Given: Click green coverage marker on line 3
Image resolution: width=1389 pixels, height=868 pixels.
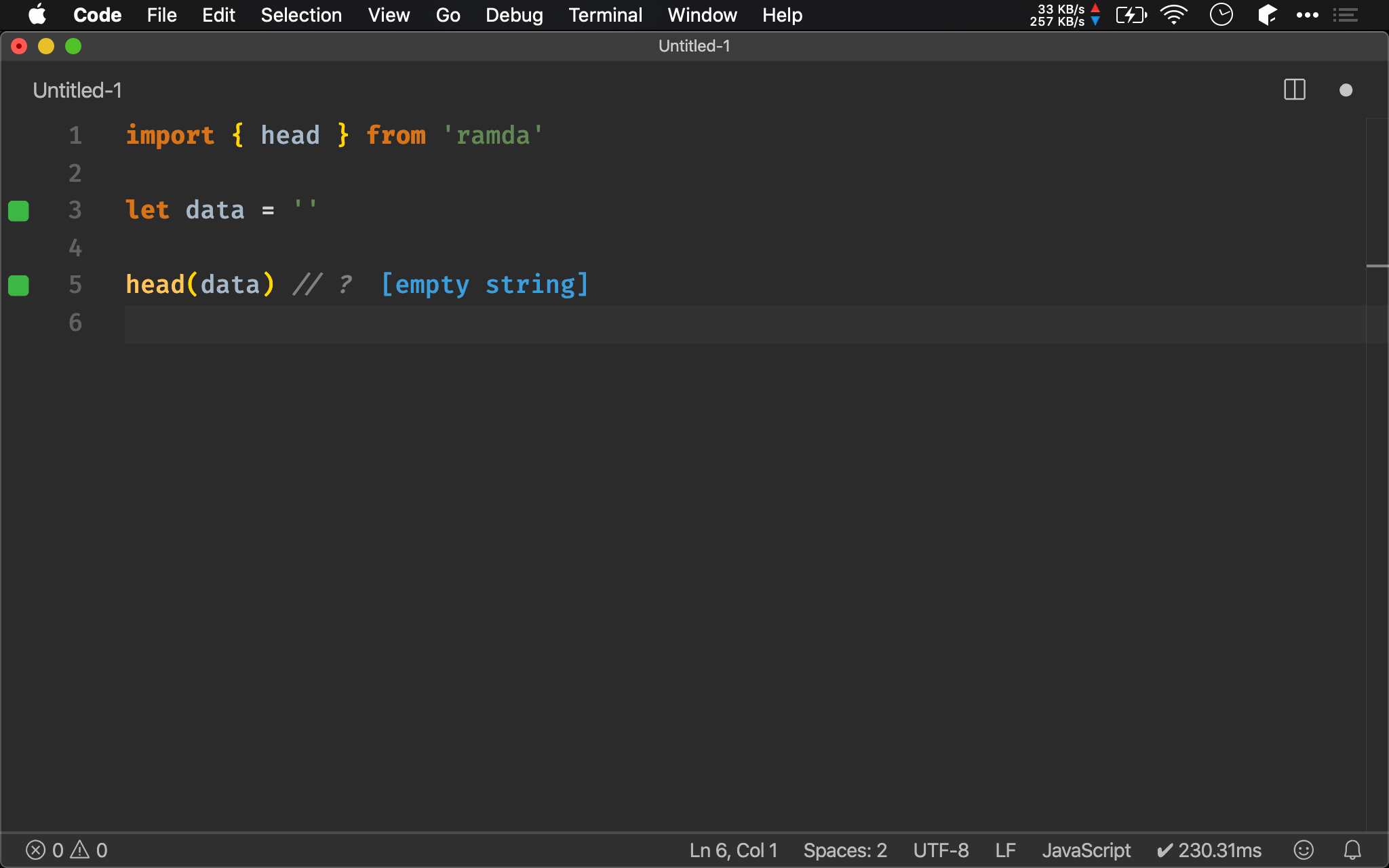Looking at the screenshot, I should pos(18,211).
